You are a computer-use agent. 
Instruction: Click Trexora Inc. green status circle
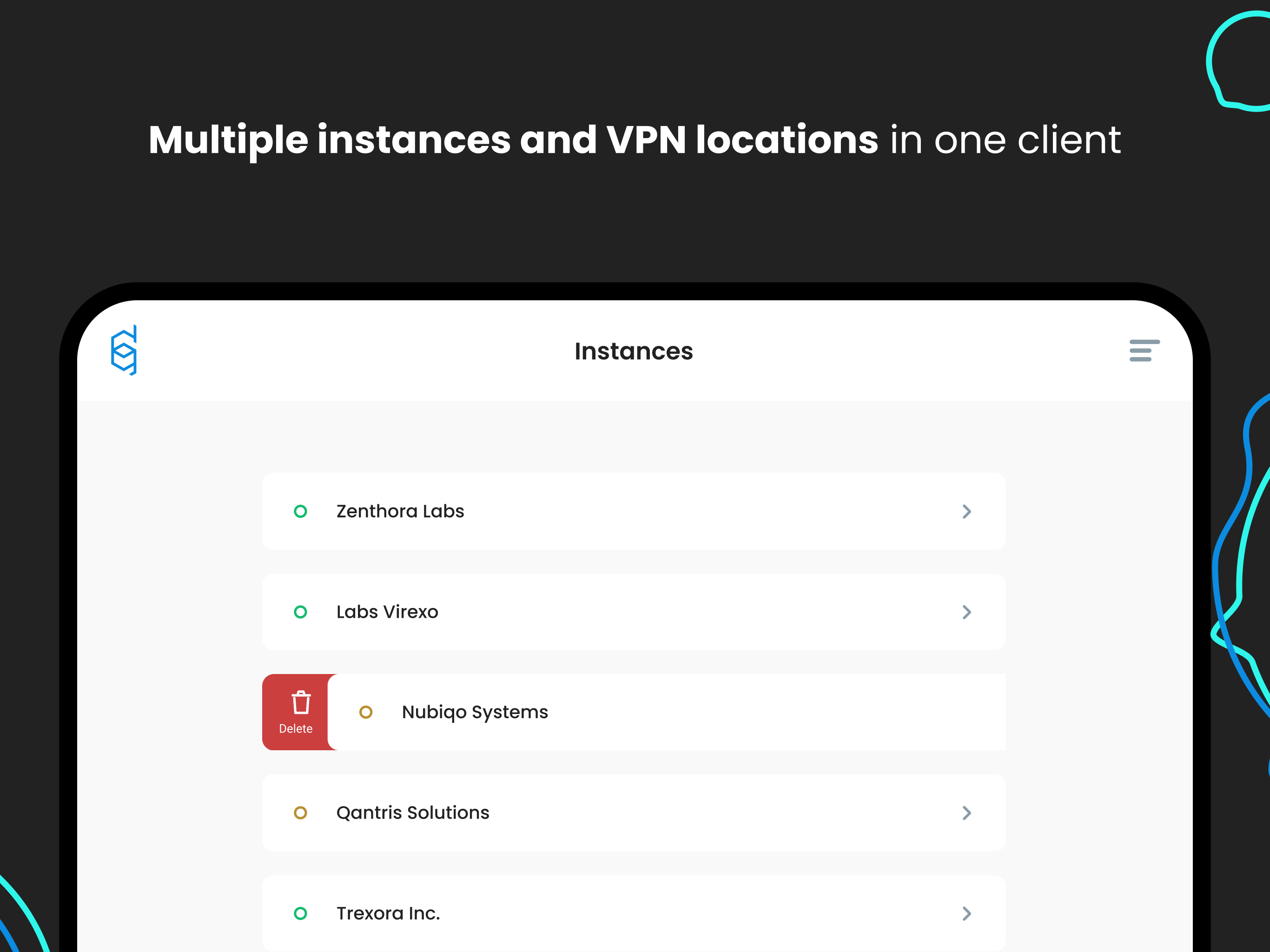300,913
